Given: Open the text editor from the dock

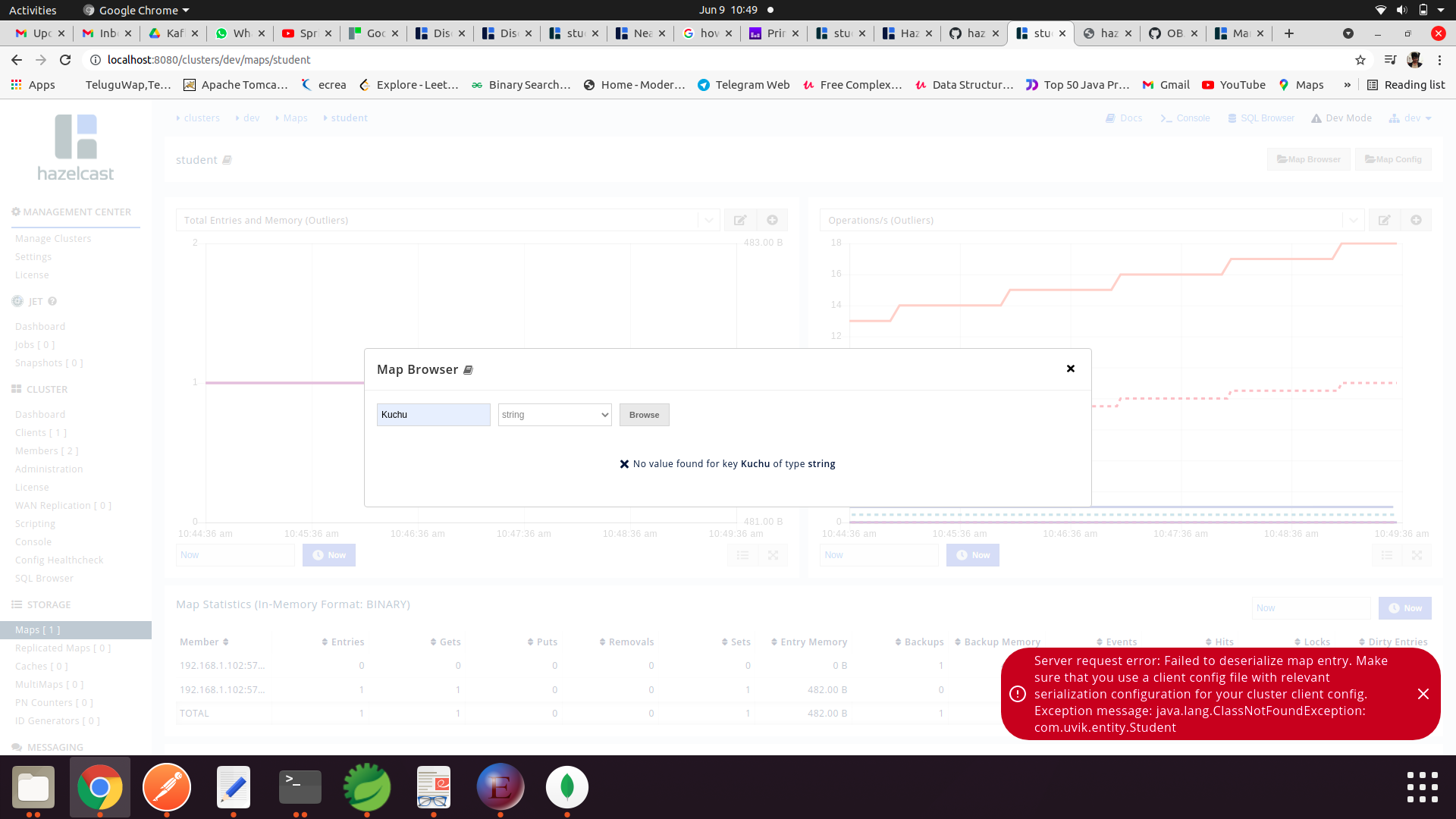Looking at the screenshot, I should 234,787.
